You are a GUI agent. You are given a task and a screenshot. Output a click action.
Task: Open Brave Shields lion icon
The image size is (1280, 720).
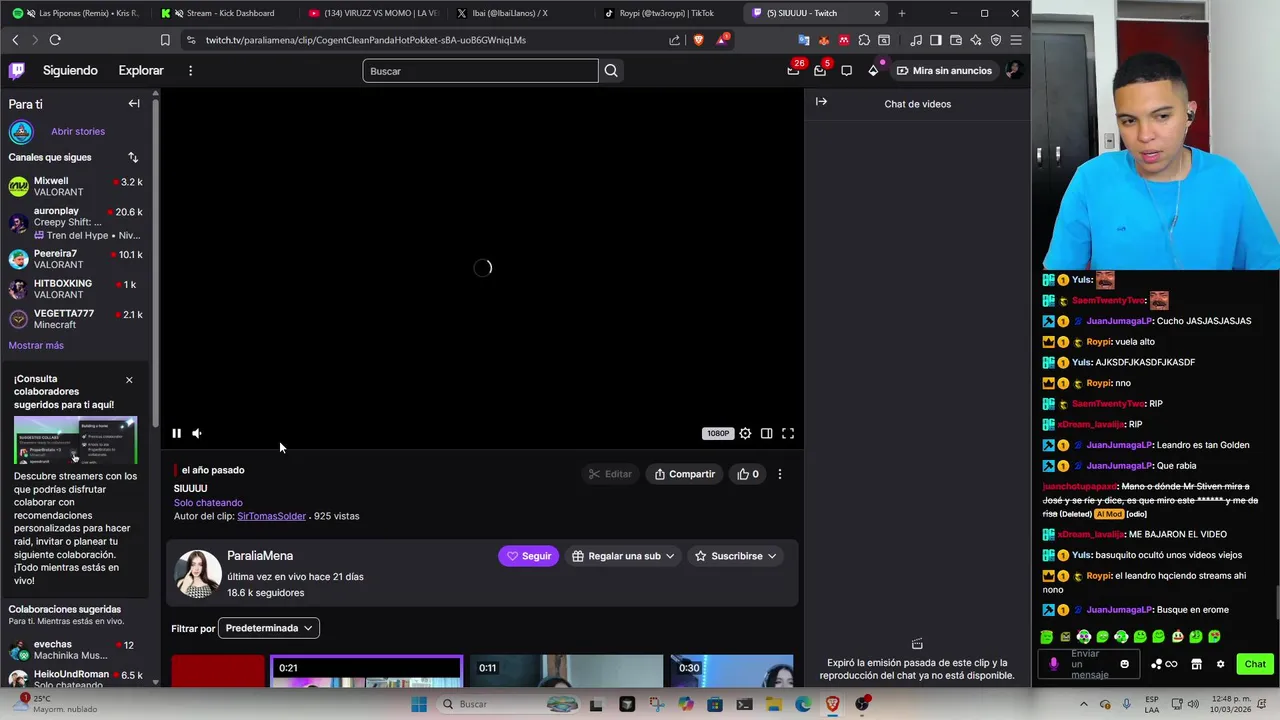point(698,40)
